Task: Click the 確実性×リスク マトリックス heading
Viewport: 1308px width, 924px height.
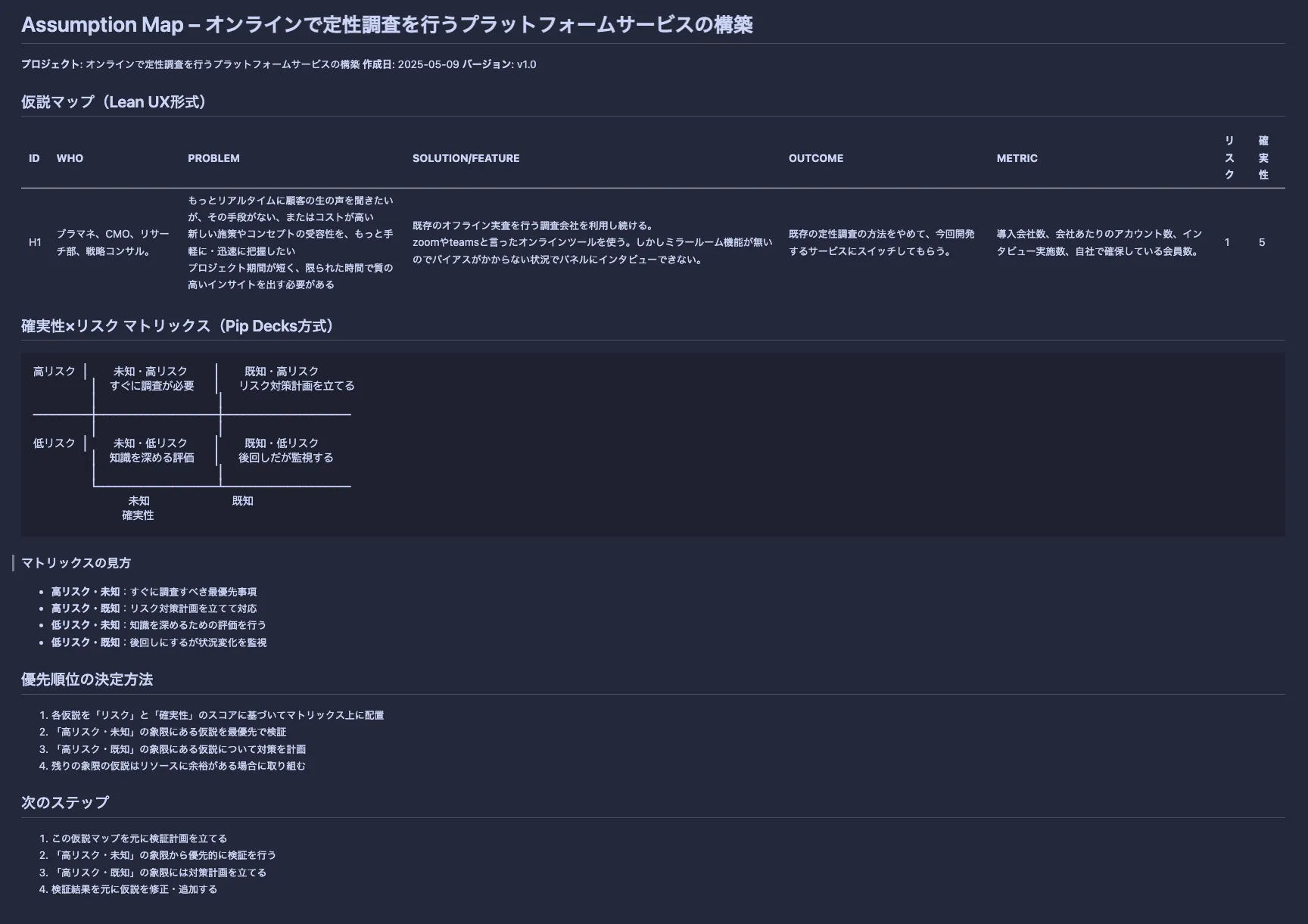Action: tap(177, 326)
